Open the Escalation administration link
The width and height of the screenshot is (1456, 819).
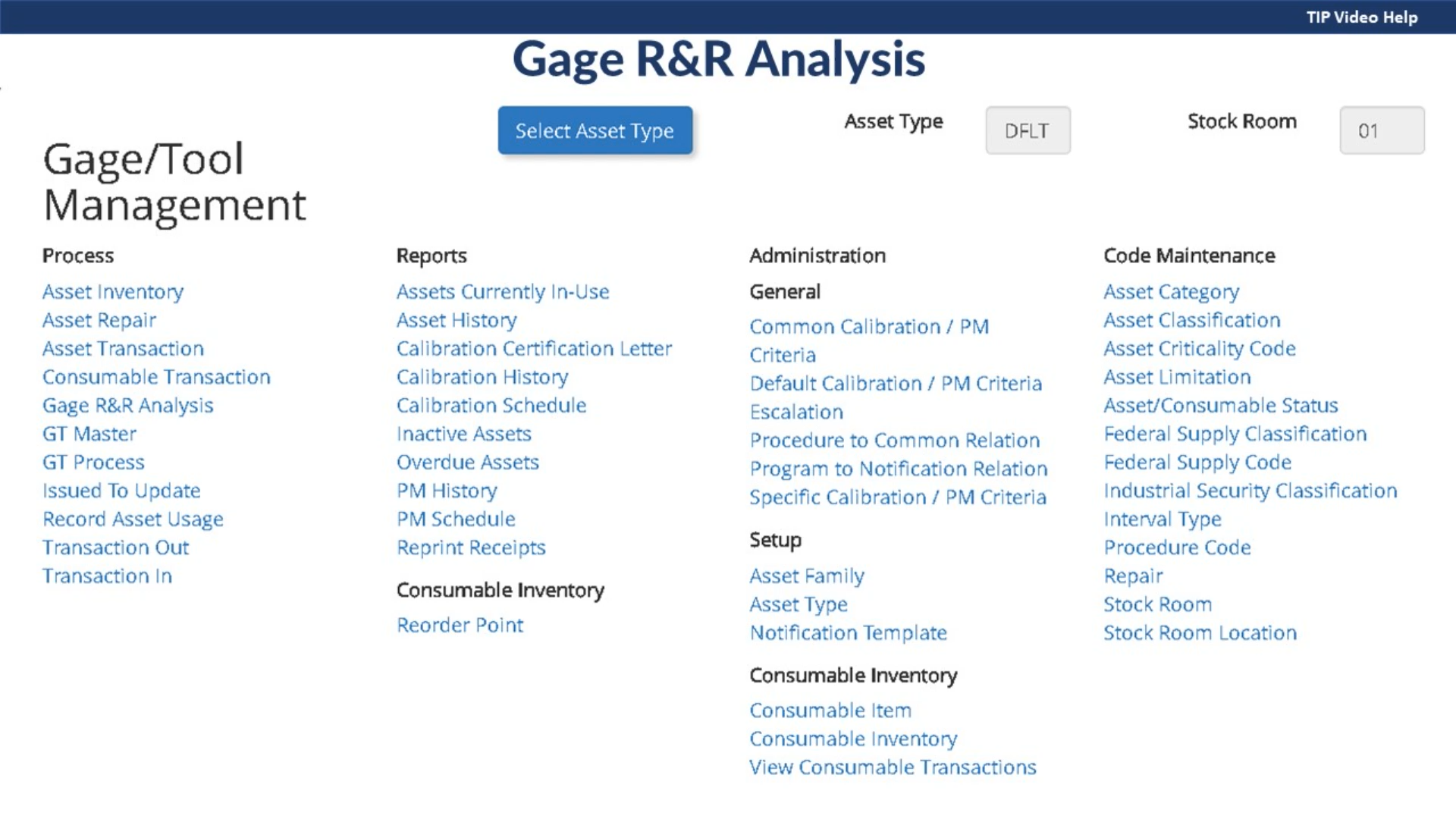tap(796, 413)
